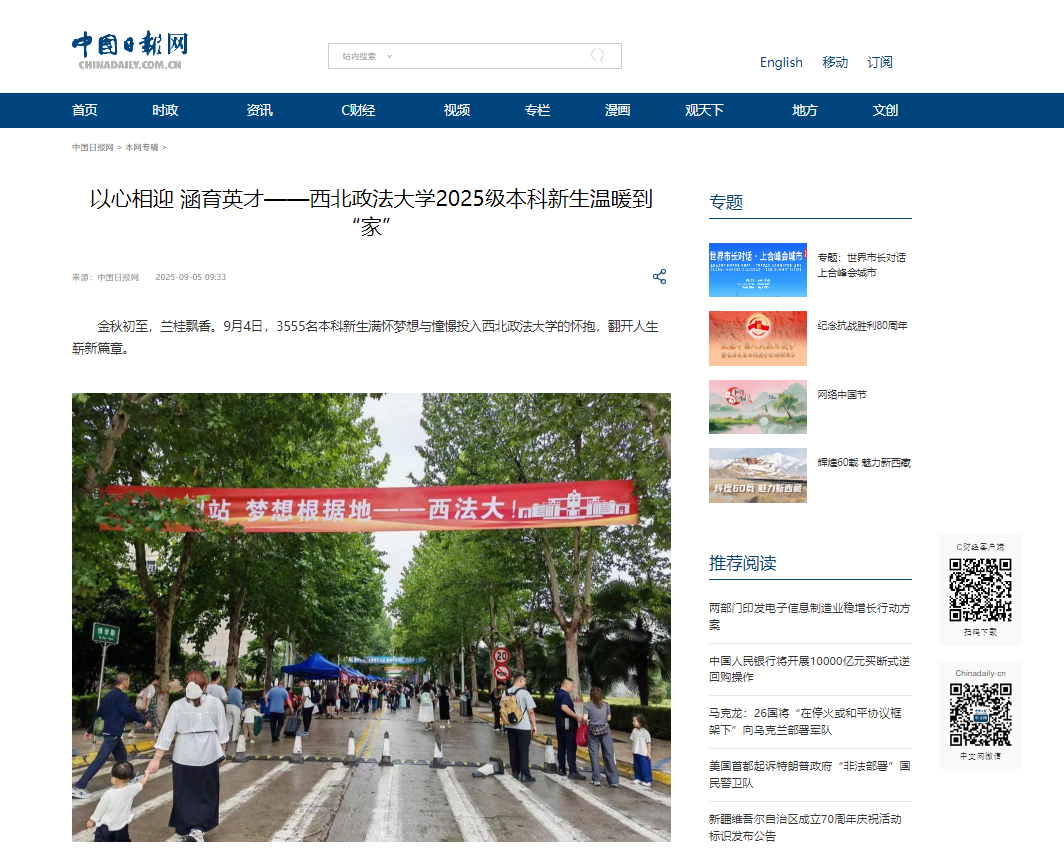1064x851 pixels.
Task: Select 视频 in the navigation bar
Action: [457, 110]
